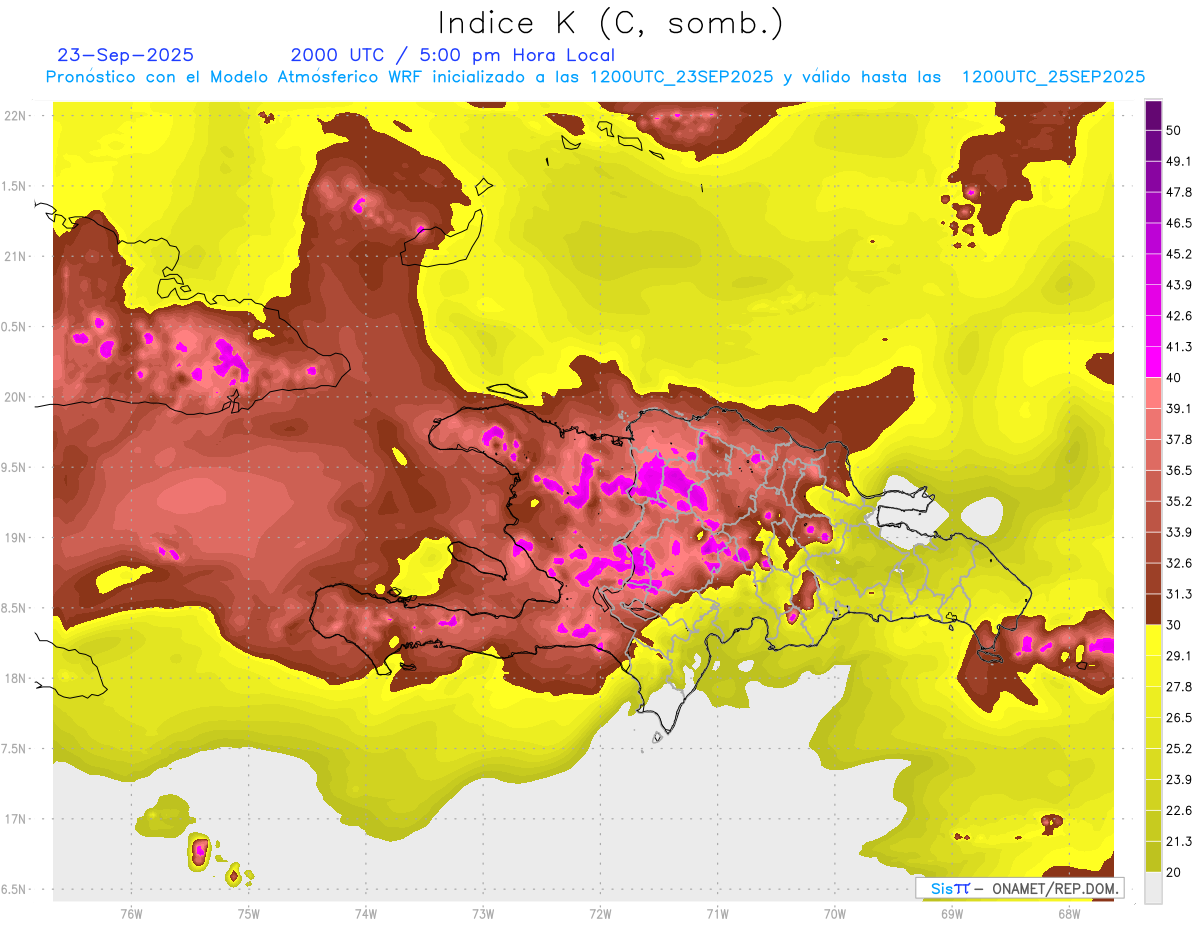Viewport: 1200px width, 927px height.
Task: Click the "1200UTC_25SEP2025" valid-until time text
Action: 1053,77
